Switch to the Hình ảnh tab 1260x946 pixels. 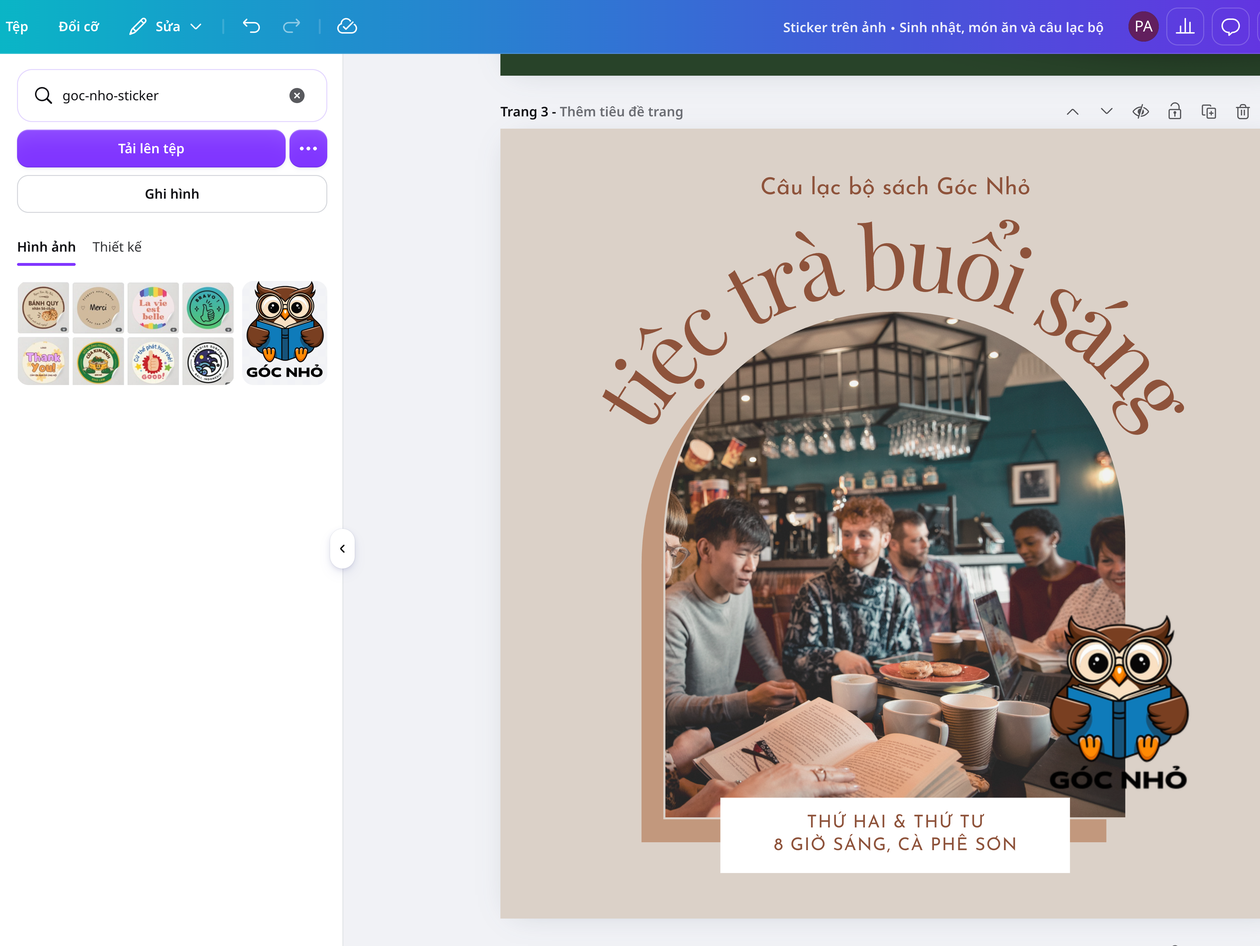coord(46,247)
